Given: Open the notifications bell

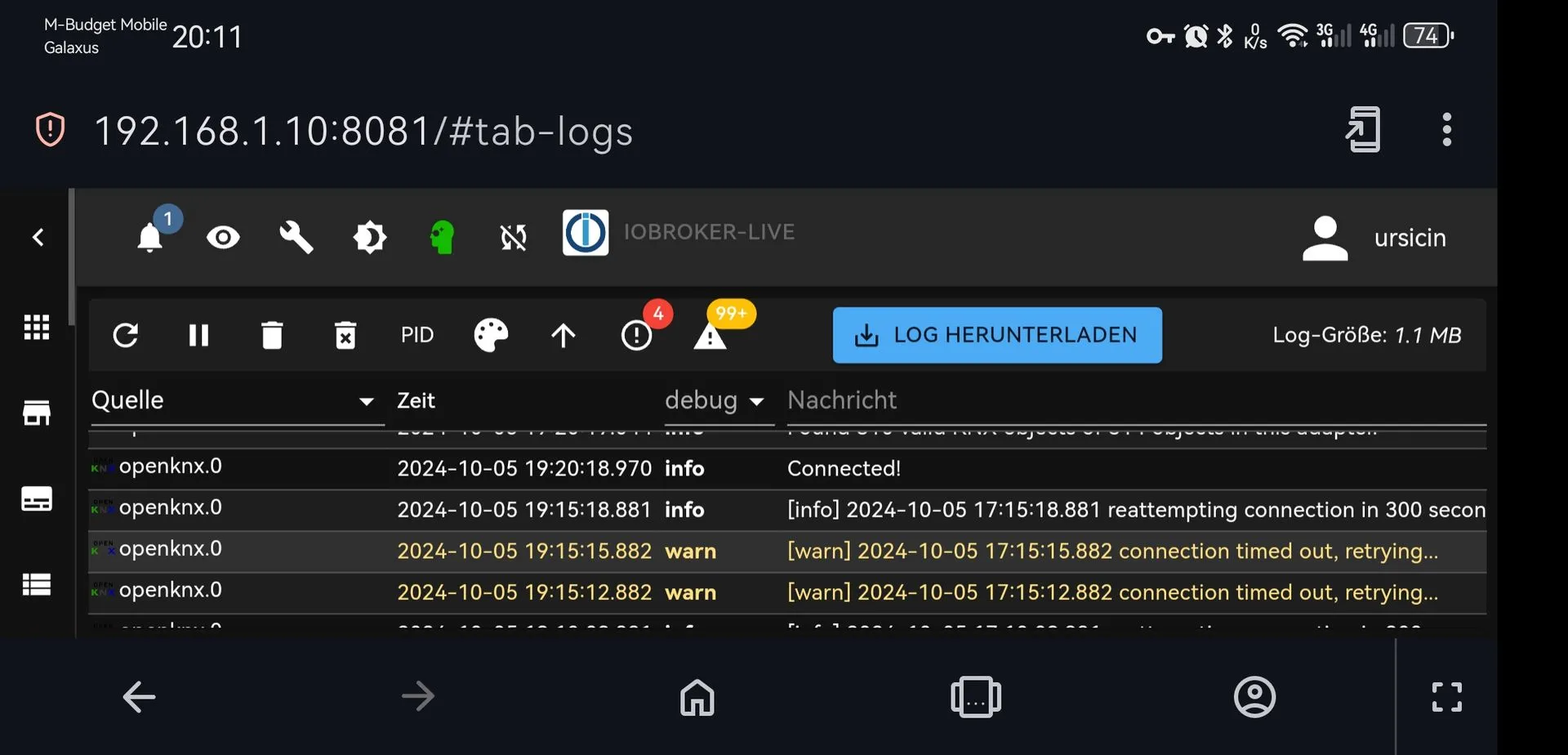Looking at the screenshot, I should pos(150,238).
